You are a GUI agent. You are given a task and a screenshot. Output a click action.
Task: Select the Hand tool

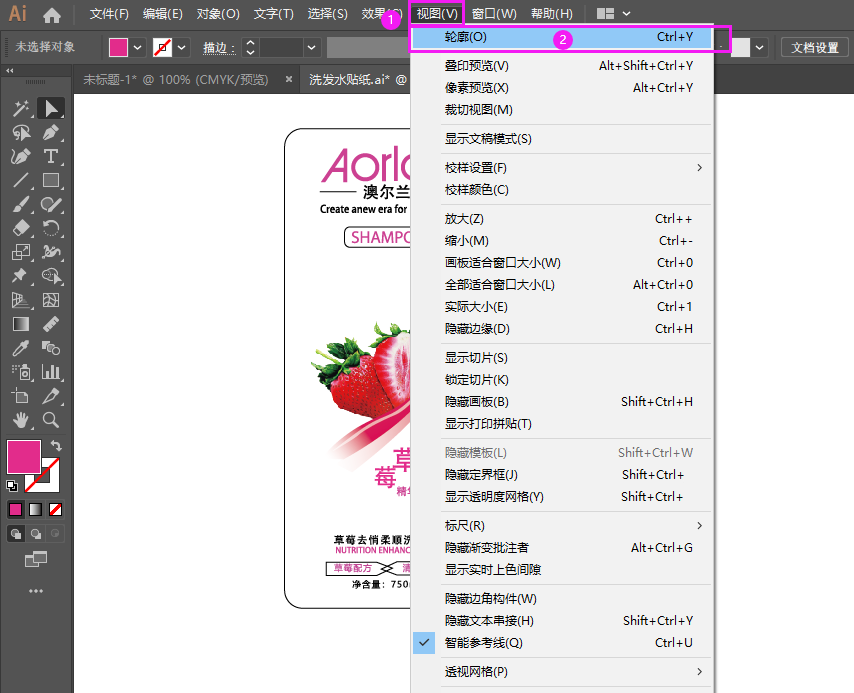point(21,420)
